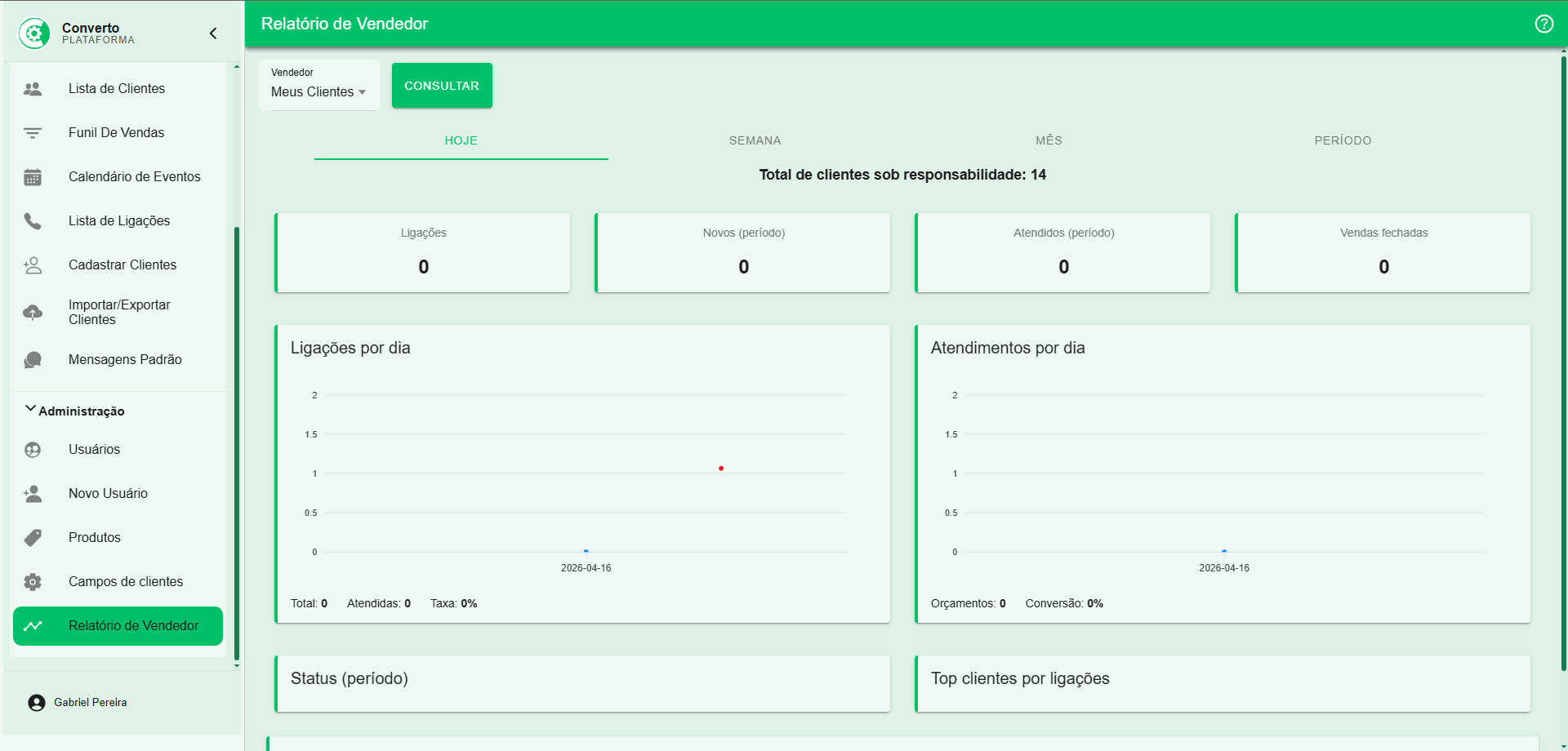Image resolution: width=1568 pixels, height=751 pixels.
Task: Select the Lista de Clientes people icon
Action: 33,88
